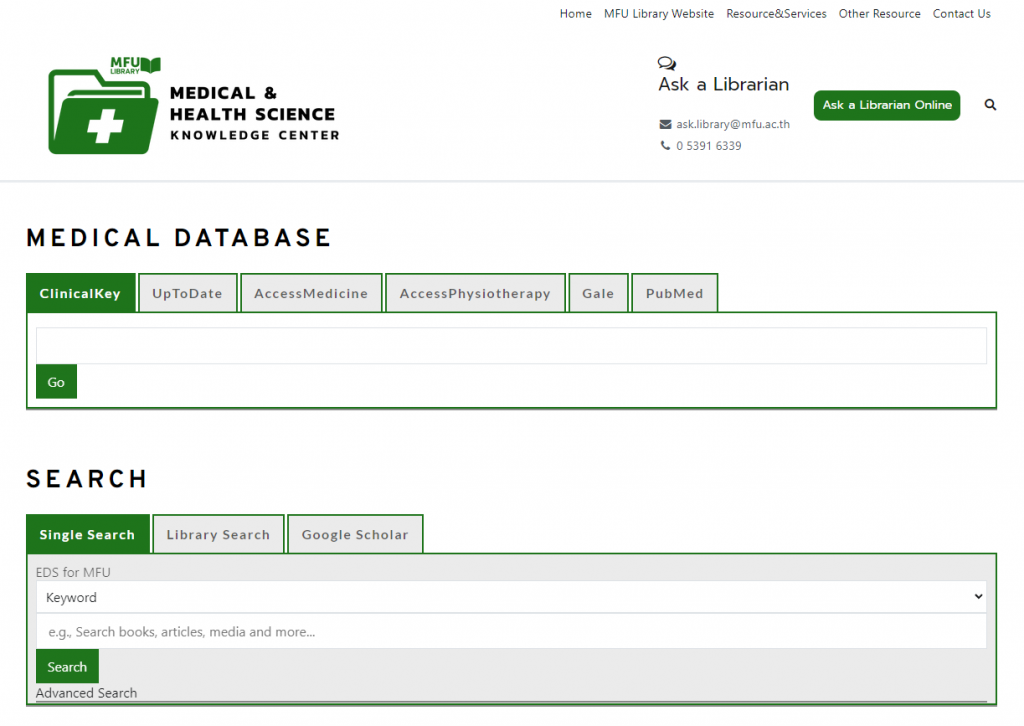Switch to the Gale database tab

pyautogui.click(x=598, y=294)
